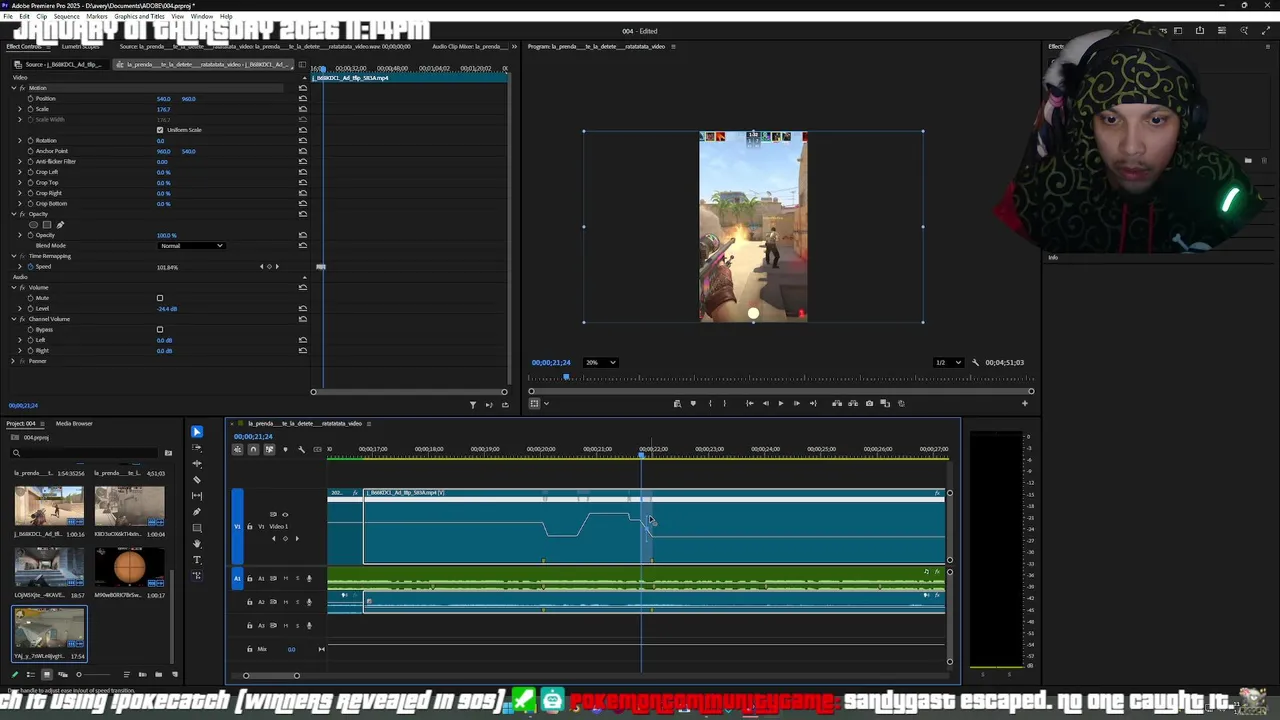Open Program Monitor settings wrench
Viewport: 1280px width, 720px height.
976,363
